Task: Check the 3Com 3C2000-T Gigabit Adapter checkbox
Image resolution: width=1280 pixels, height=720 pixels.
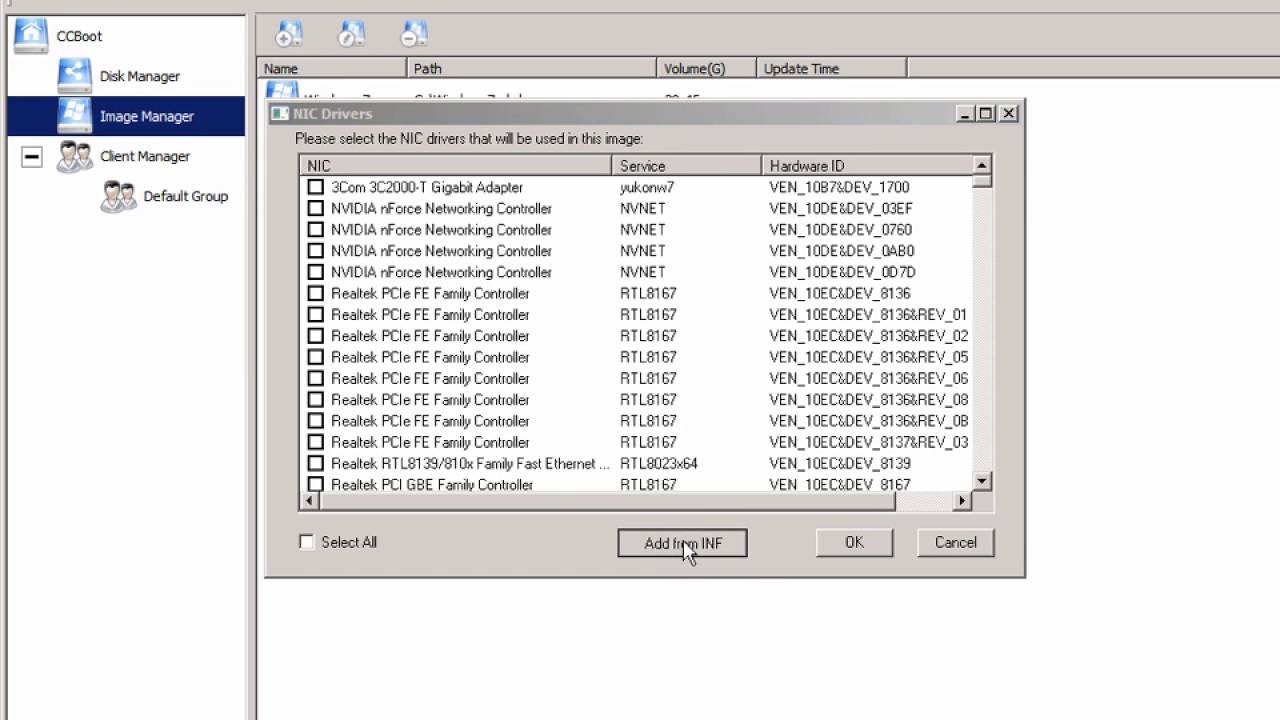Action: coord(316,187)
